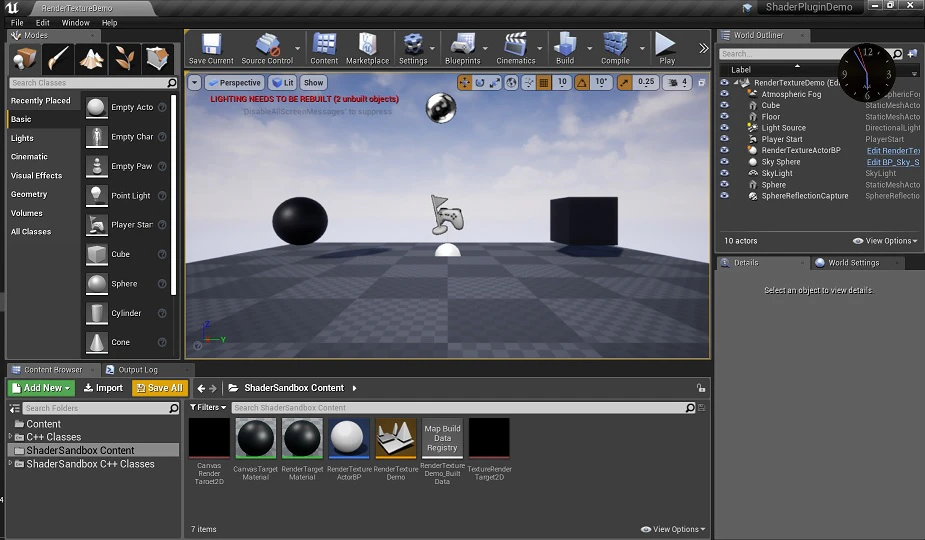Toggle visibility of Light Source actor
925x540 pixels.
click(x=724, y=127)
